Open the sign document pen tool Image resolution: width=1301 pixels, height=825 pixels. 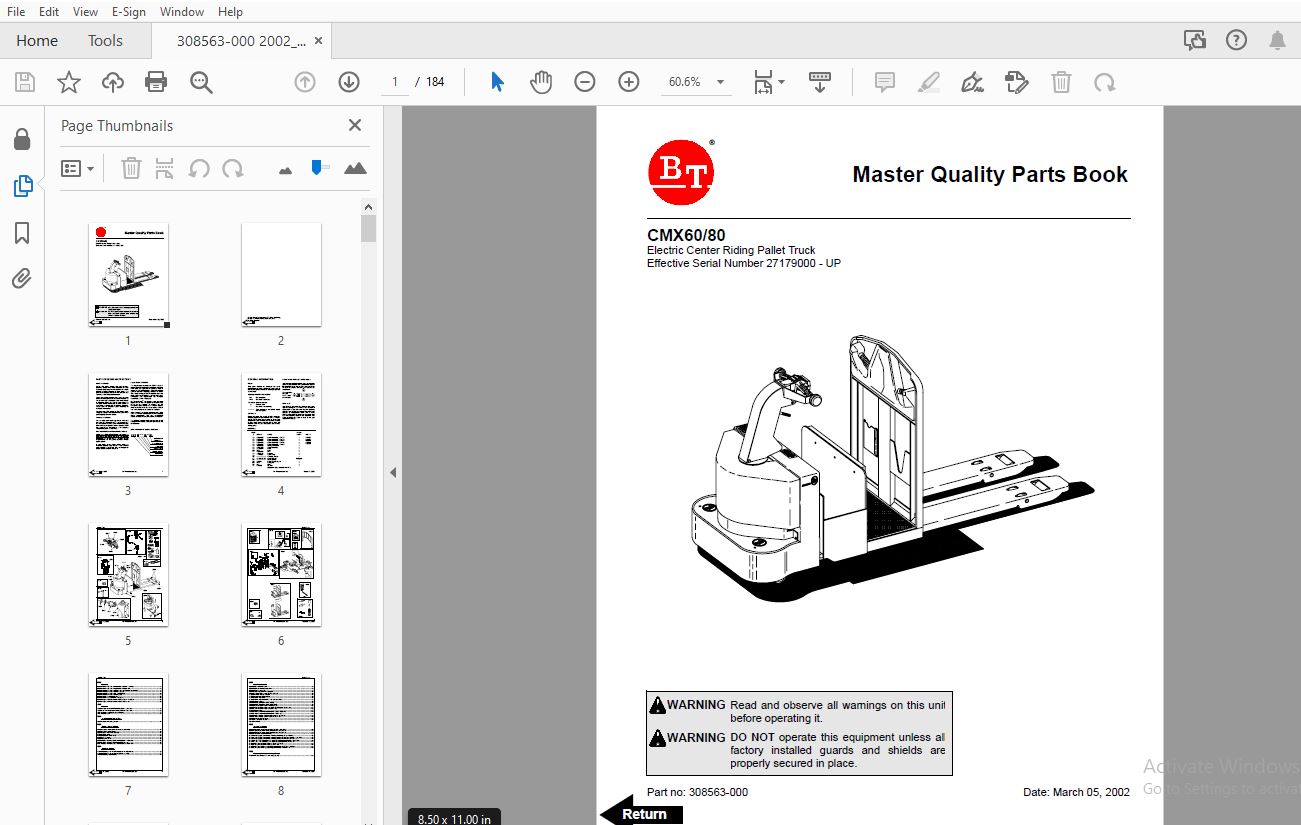click(x=971, y=82)
